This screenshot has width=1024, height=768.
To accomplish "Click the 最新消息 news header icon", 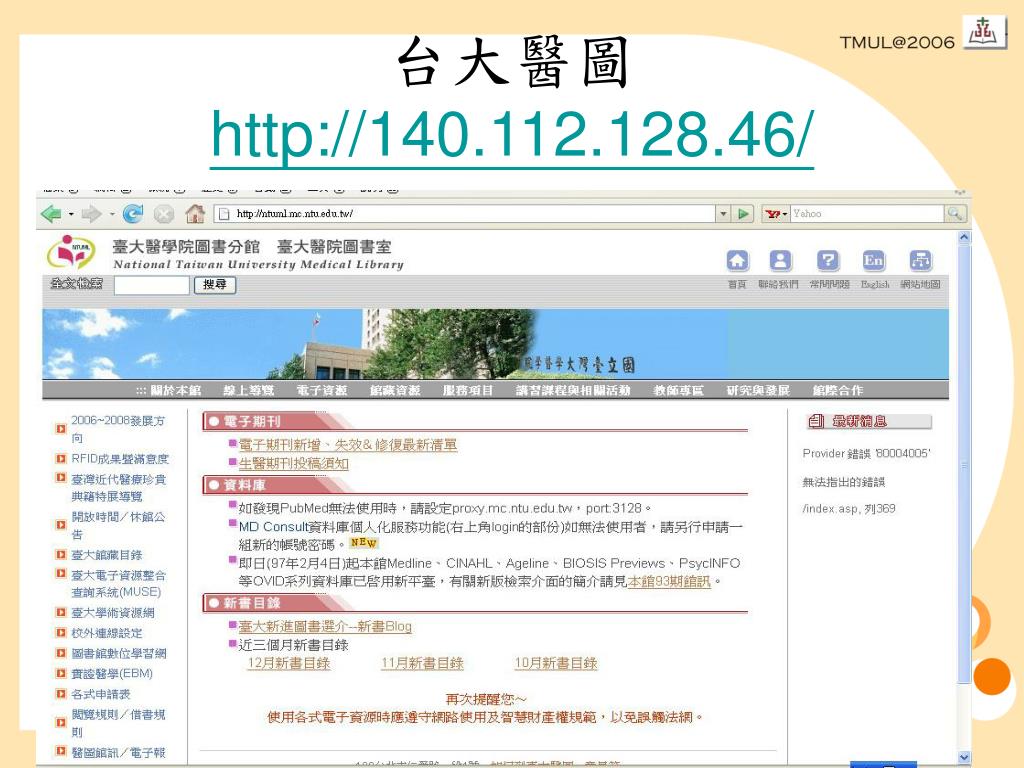I will tap(816, 421).
